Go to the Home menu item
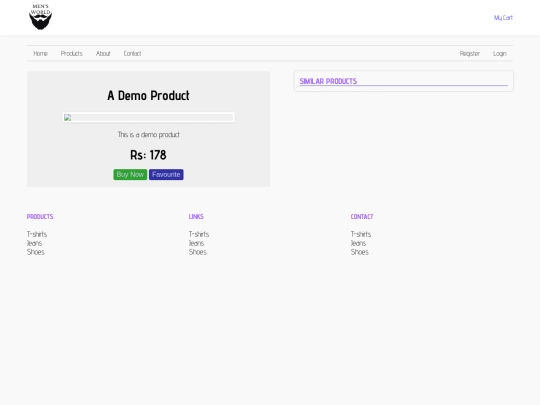The height and width of the screenshot is (405, 540). coord(40,53)
